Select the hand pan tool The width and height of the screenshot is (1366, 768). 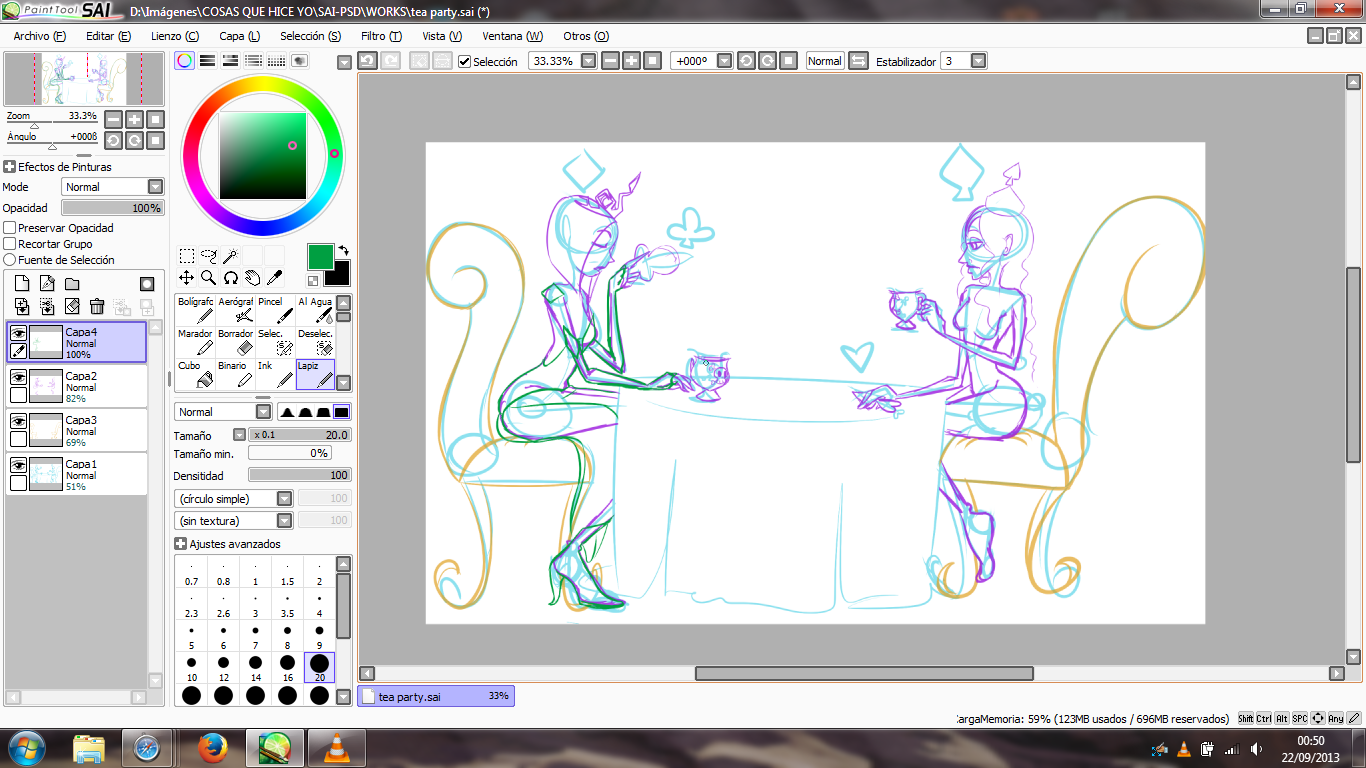(253, 278)
